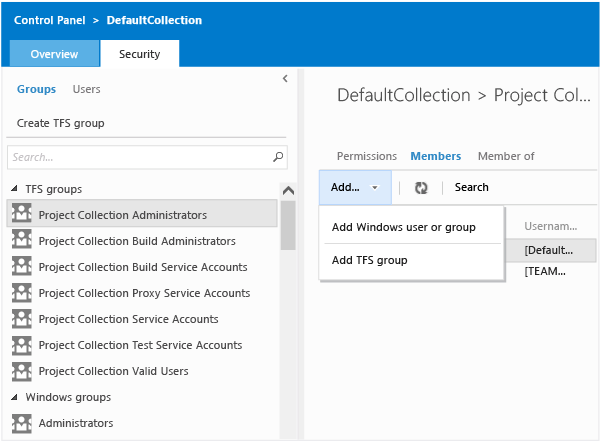600x441 pixels.
Task: Click the Create TFS group link
Action: [60, 123]
